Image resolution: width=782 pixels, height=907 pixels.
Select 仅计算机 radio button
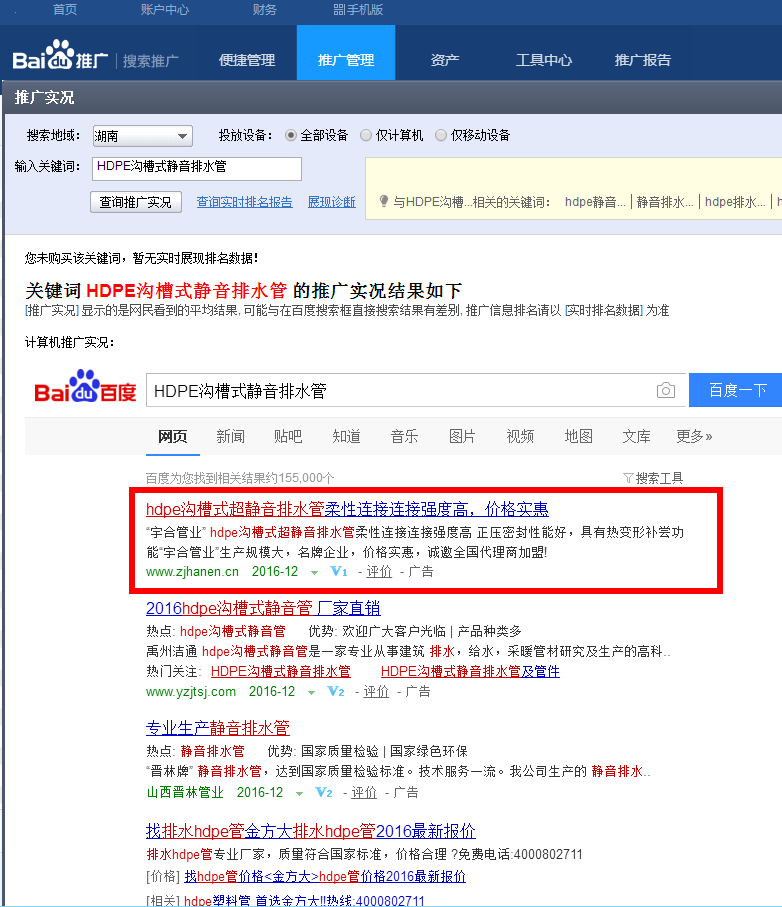tap(366, 135)
